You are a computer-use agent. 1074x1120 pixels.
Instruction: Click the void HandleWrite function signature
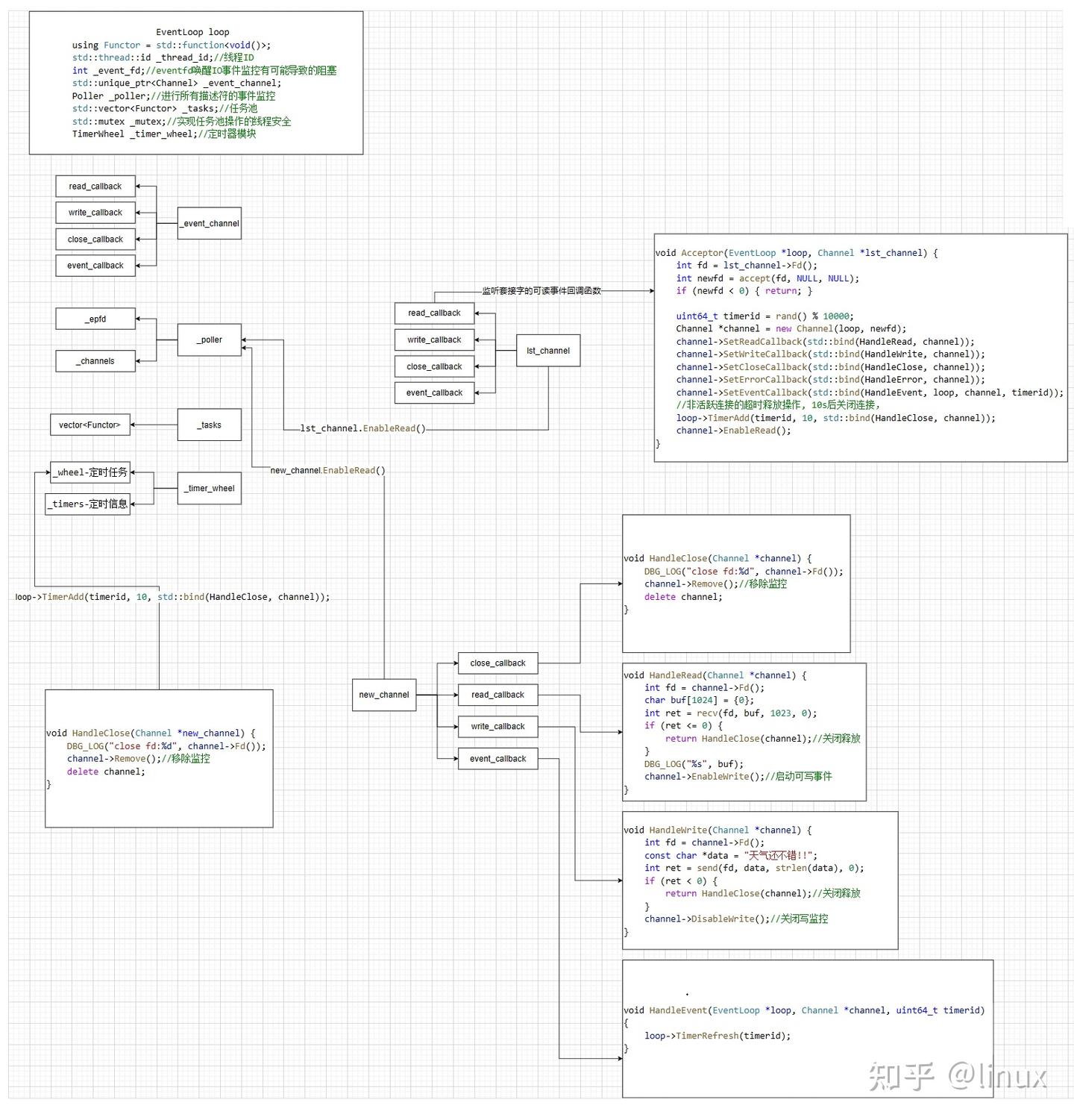717,830
